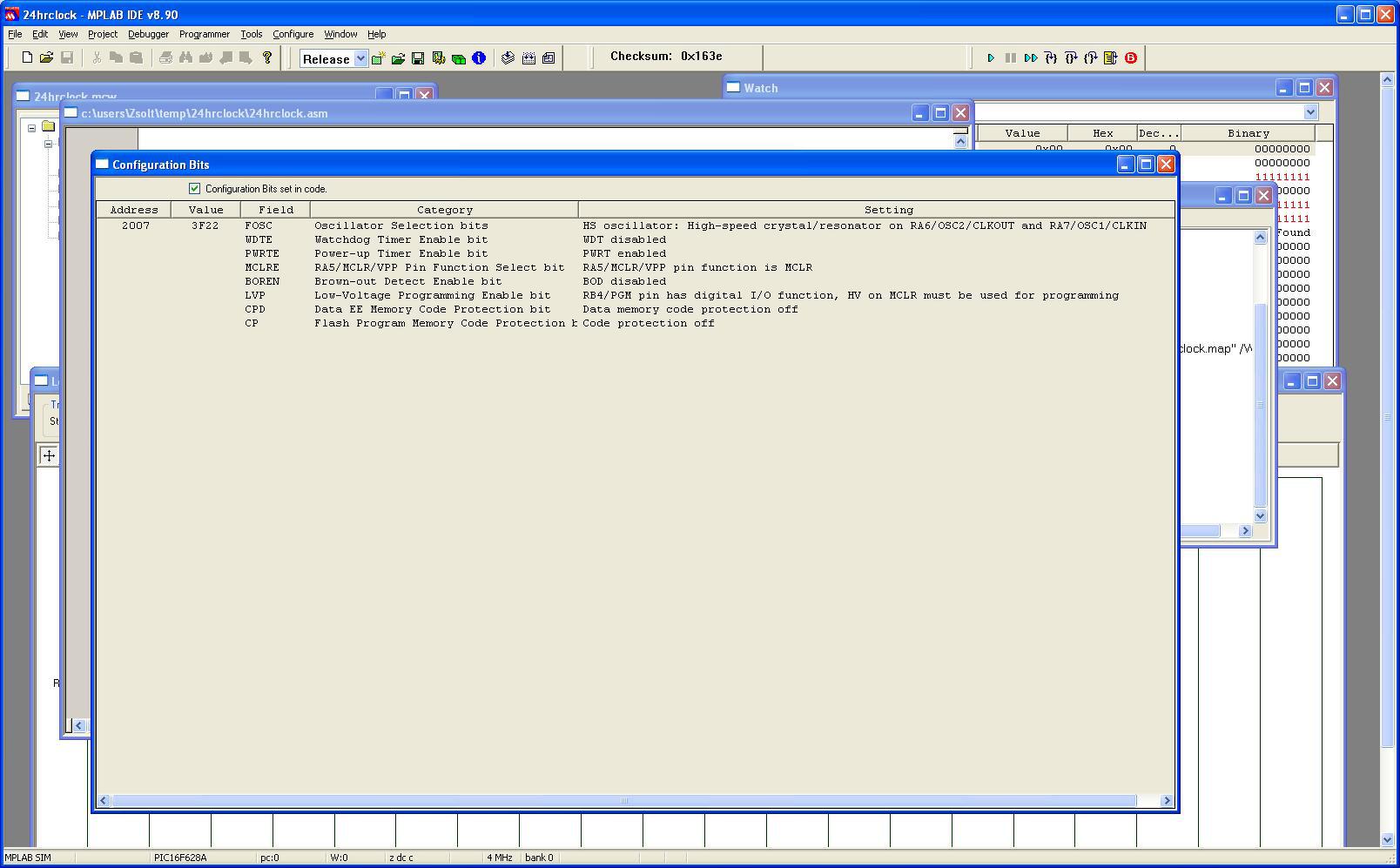Click the Animate double-arrow icon
This screenshot has height=868, width=1400.
pyautogui.click(x=1031, y=58)
